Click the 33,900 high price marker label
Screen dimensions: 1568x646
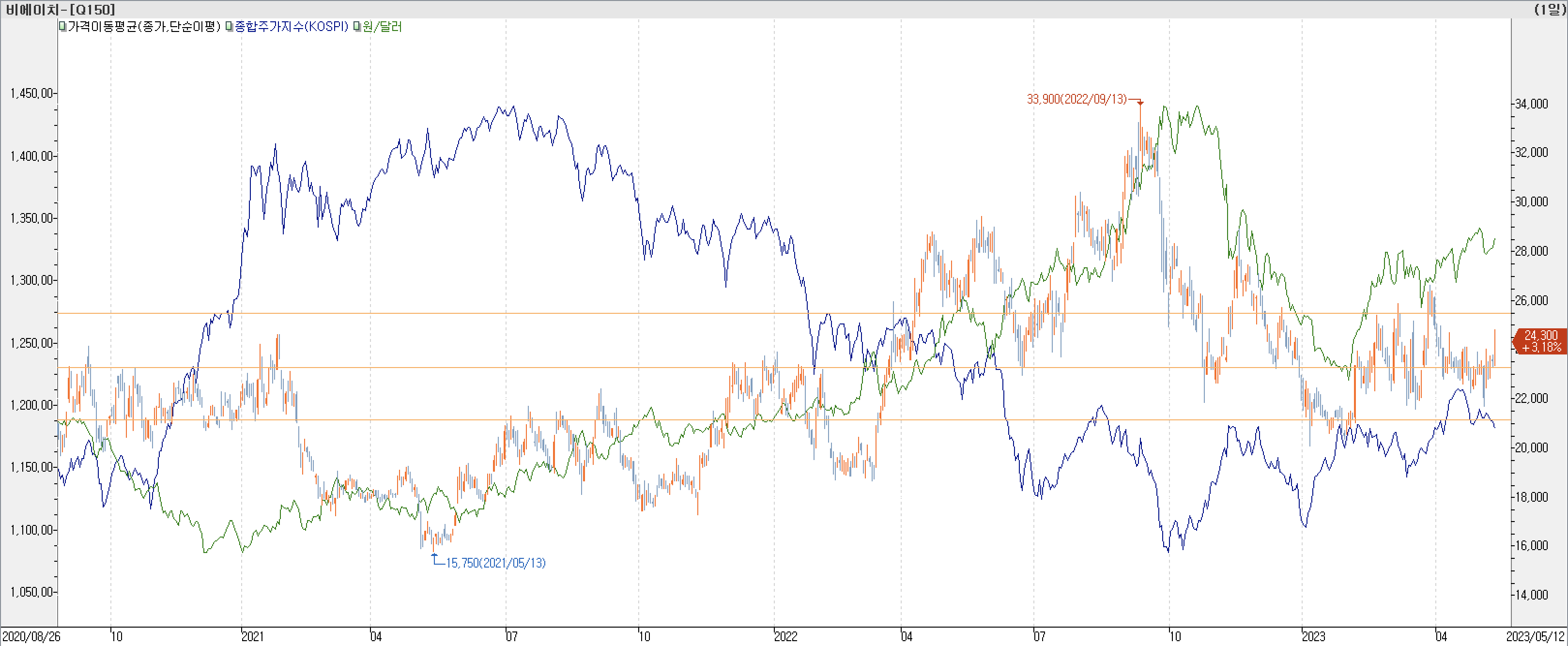click(x=1076, y=99)
